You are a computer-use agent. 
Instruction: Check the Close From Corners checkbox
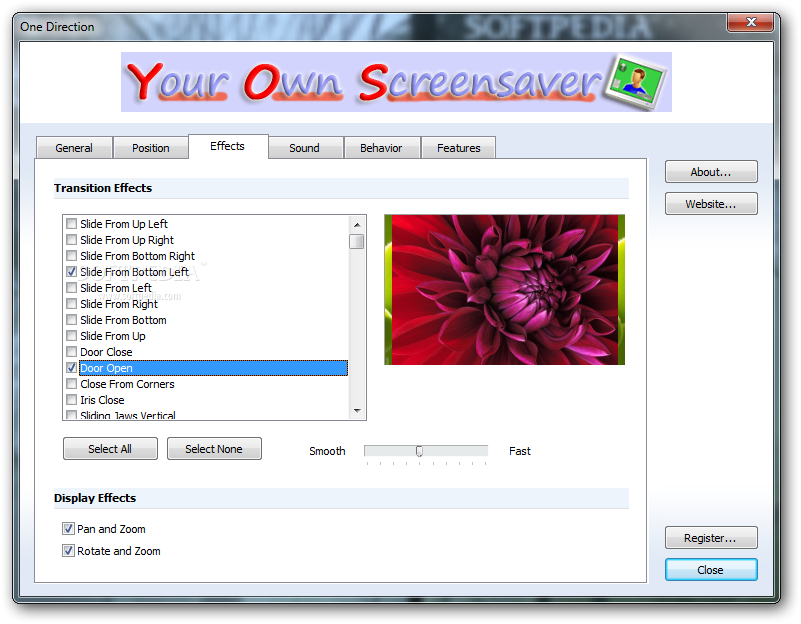pyautogui.click(x=72, y=383)
